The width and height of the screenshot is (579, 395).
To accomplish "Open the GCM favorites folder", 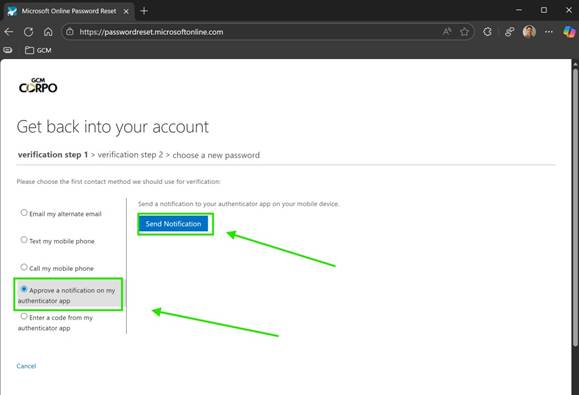I will [x=38, y=50].
